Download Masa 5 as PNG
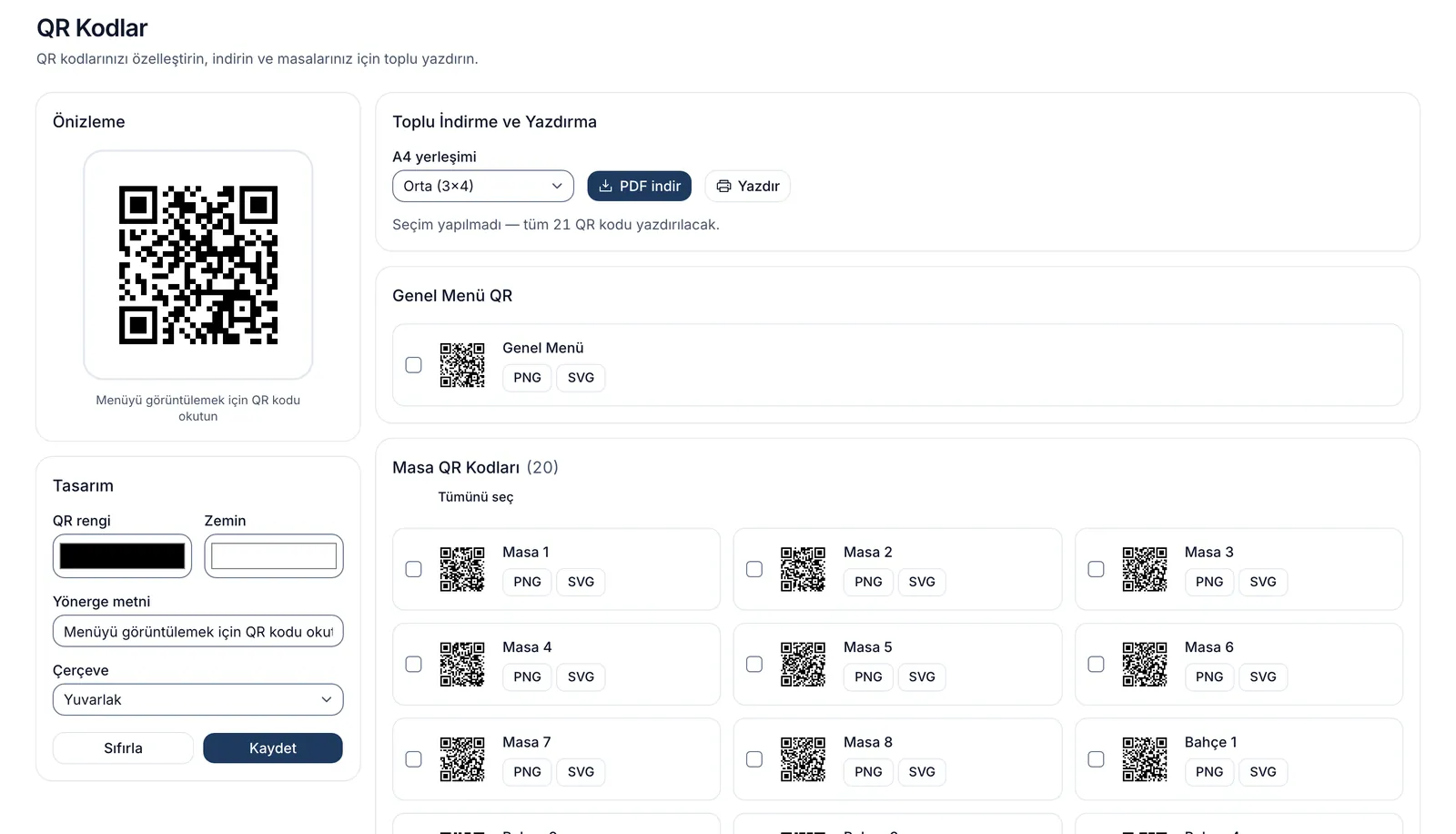Viewport: 1456px width, 834px height. pyautogui.click(x=868, y=676)
